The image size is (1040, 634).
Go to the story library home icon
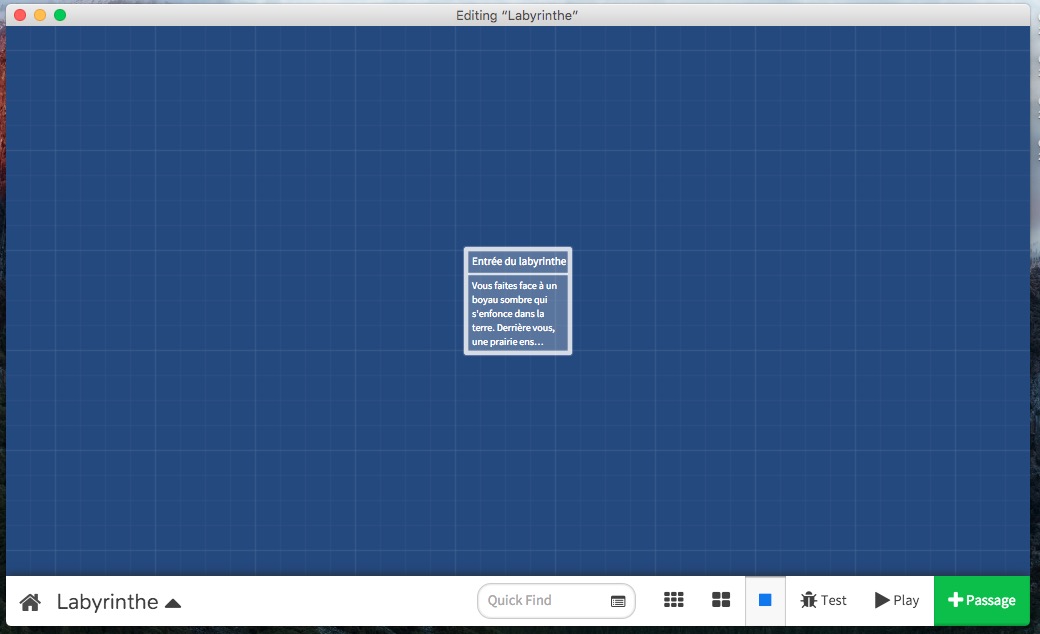[30, 602]
